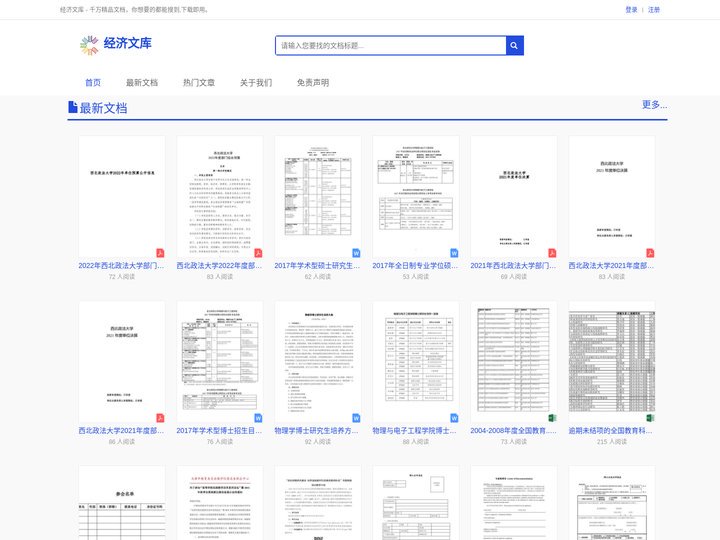Click Excel icon on 2004-2008年度全国教育 thumbnail
The width and height of the screenshot is (720, 540).
[x=552, y=418]
